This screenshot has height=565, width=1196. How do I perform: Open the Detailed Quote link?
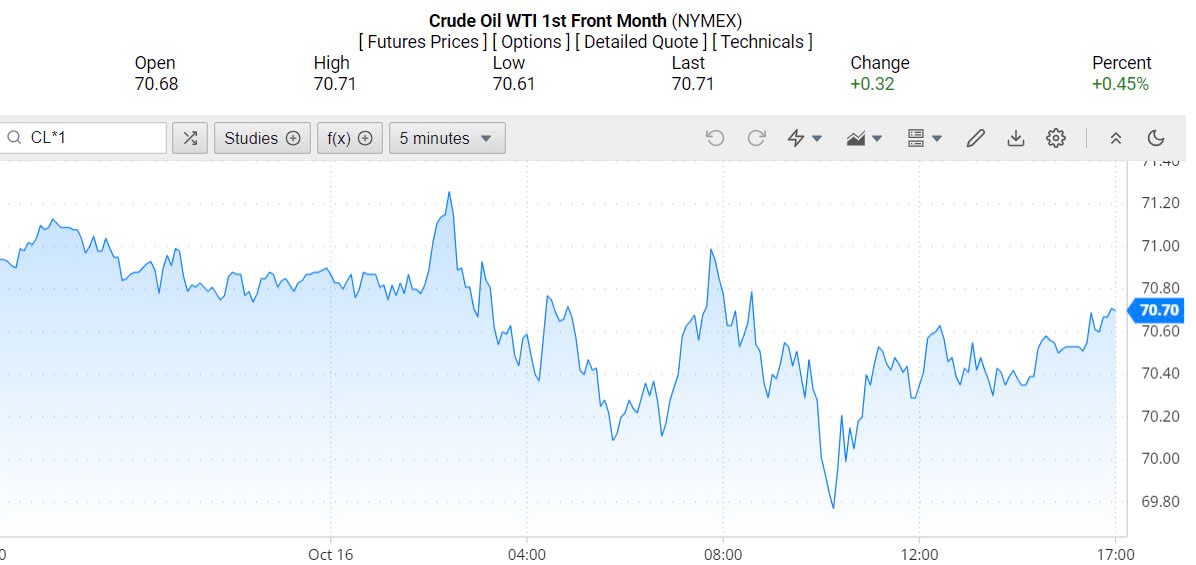click(x=641, y=42)
